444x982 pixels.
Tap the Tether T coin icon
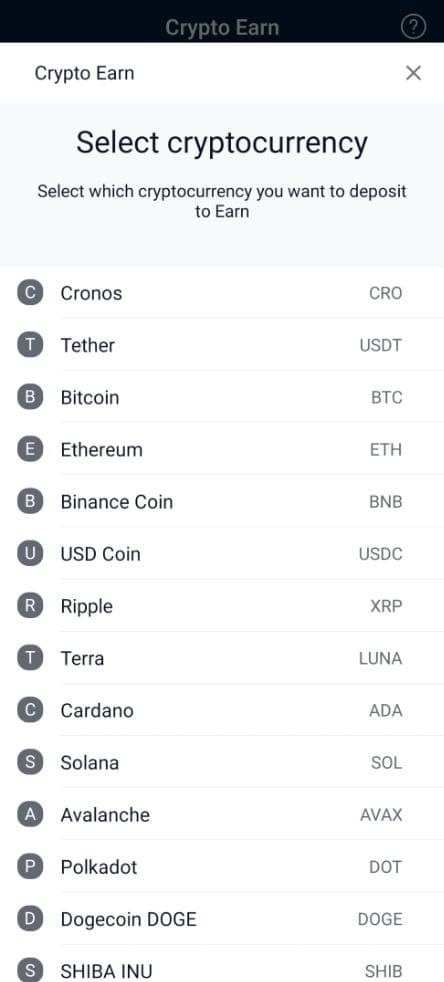[30, 344]
